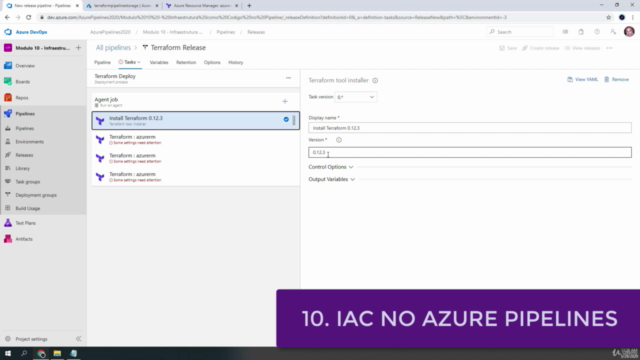
Task: Switch to the History tab
Action: [236, 62]
